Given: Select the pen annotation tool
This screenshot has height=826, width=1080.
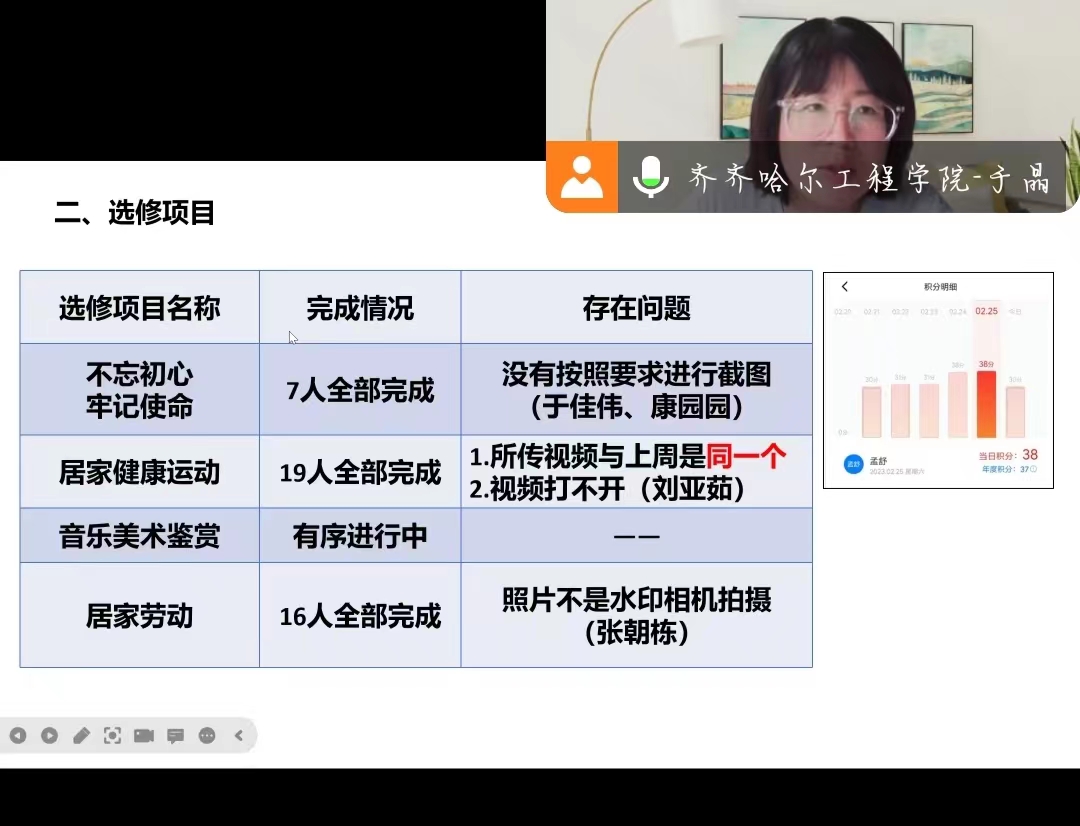Looking at the screenshot, I should click(81, 736).
